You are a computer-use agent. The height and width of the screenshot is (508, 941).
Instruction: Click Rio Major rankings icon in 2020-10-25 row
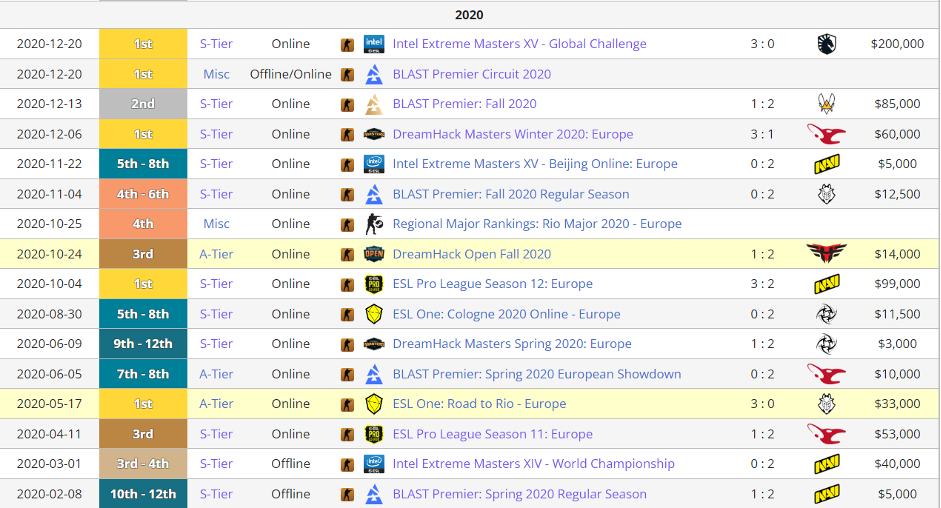(x=374, y=224)
